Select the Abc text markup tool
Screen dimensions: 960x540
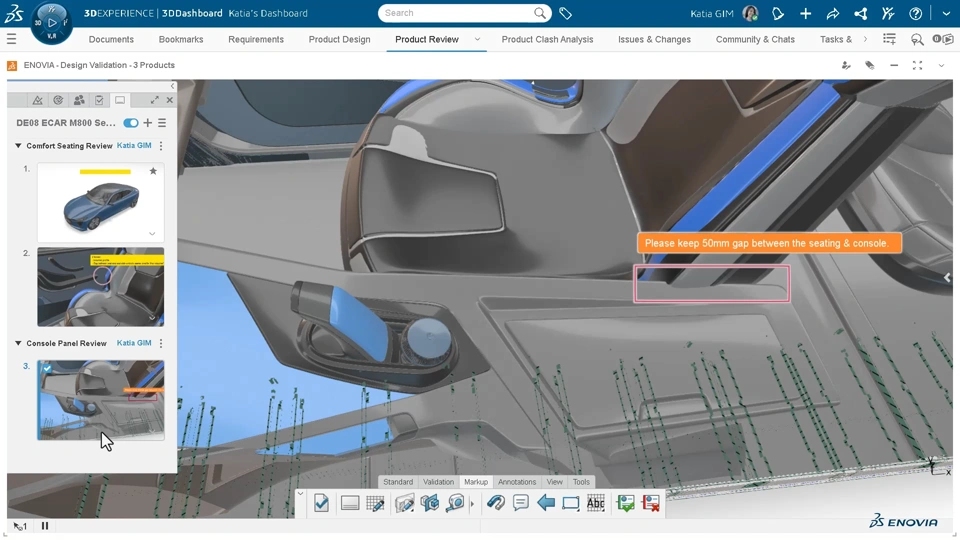pos(596,503)
